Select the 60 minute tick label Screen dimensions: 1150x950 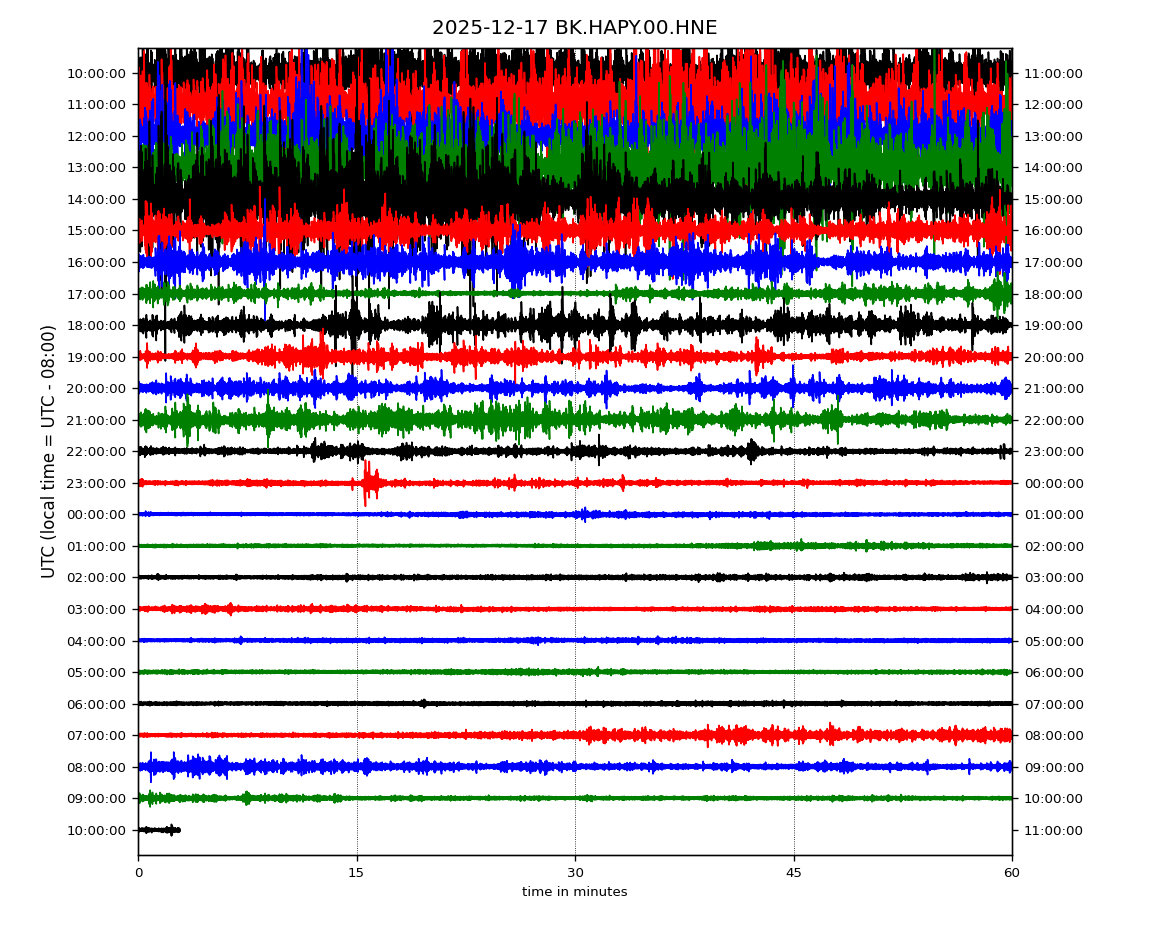pos(1012,873)
